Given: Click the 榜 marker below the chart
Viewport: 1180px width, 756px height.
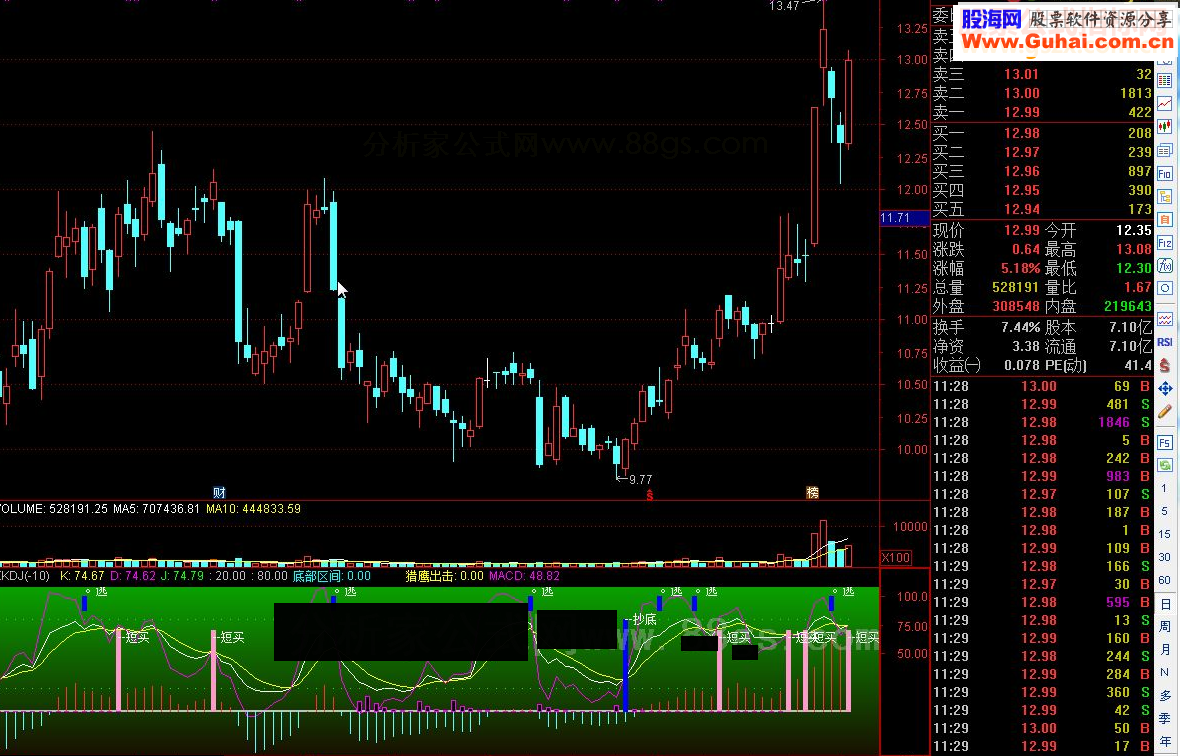Looking at the screenshot, I should point(813,493).
